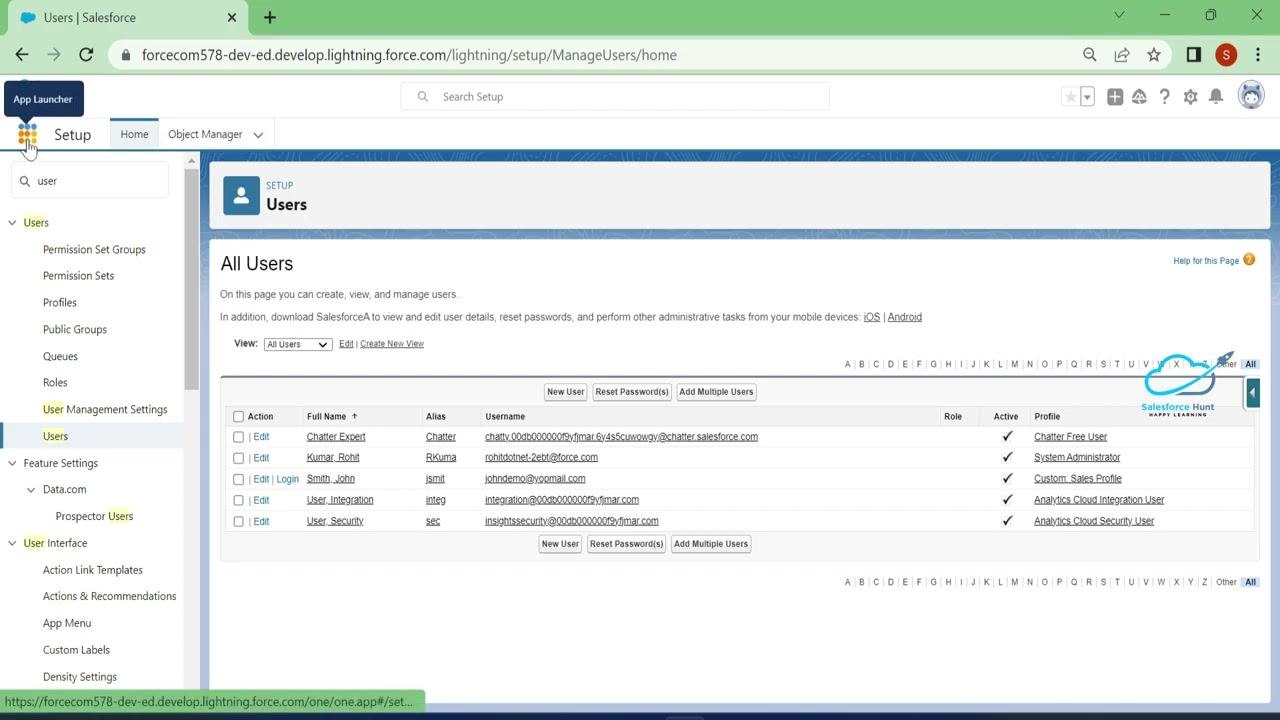Collapse the Users section in sidebar
The image size is (1280, 720).
coord(13,223)
